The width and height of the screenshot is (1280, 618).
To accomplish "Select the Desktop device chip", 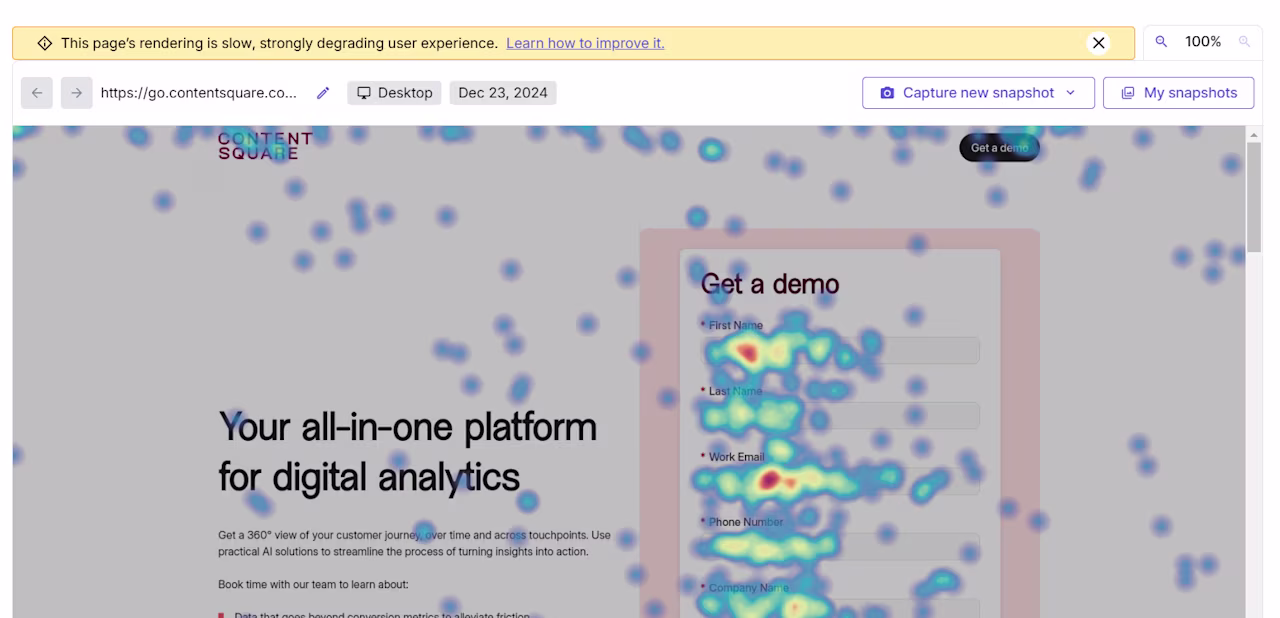I will click(x=394, y=93).
